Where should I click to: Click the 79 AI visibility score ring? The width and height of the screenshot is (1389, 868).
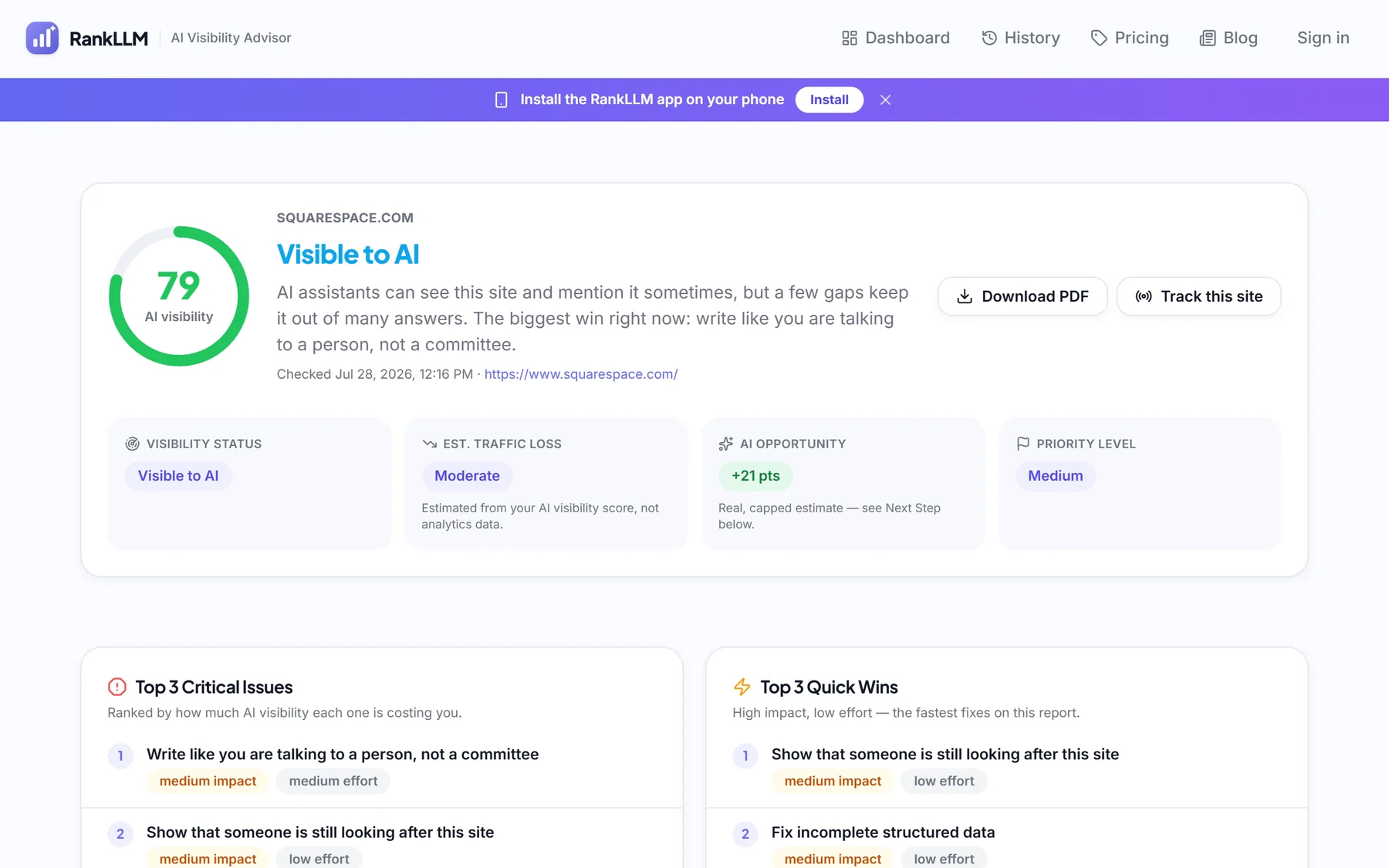click(x=179, y=296)
